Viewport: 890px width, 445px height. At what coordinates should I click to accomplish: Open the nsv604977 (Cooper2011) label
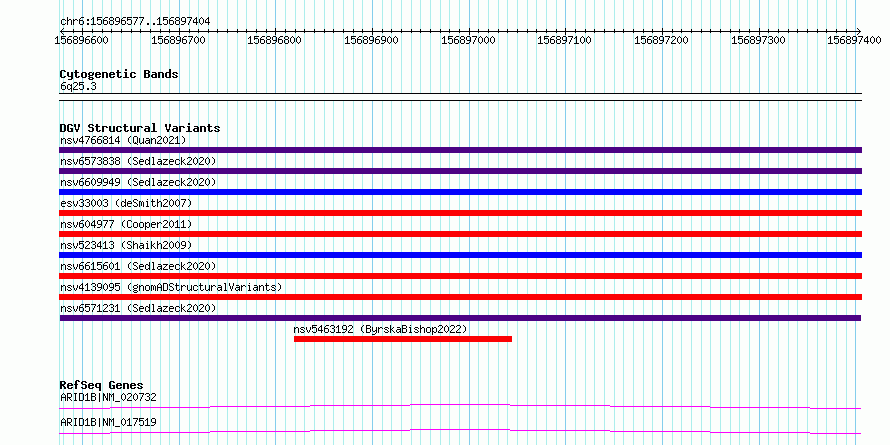click(126, 224)
